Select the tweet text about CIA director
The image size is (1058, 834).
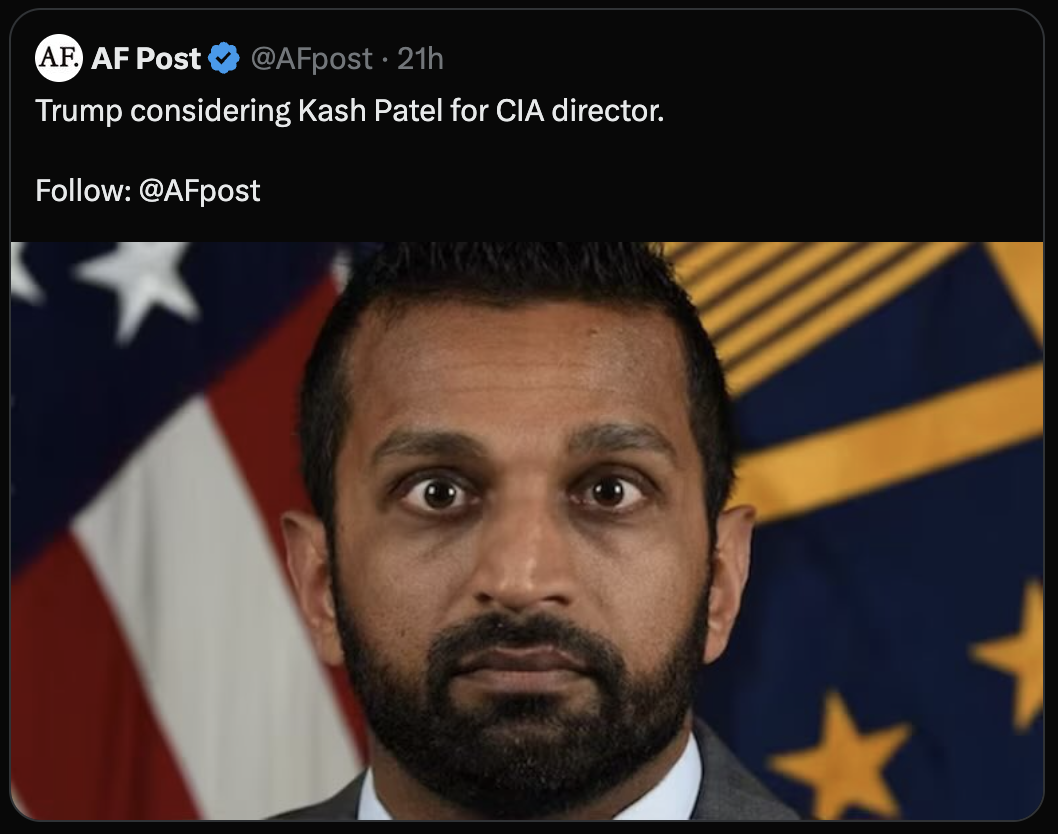[x=350, y=111]
